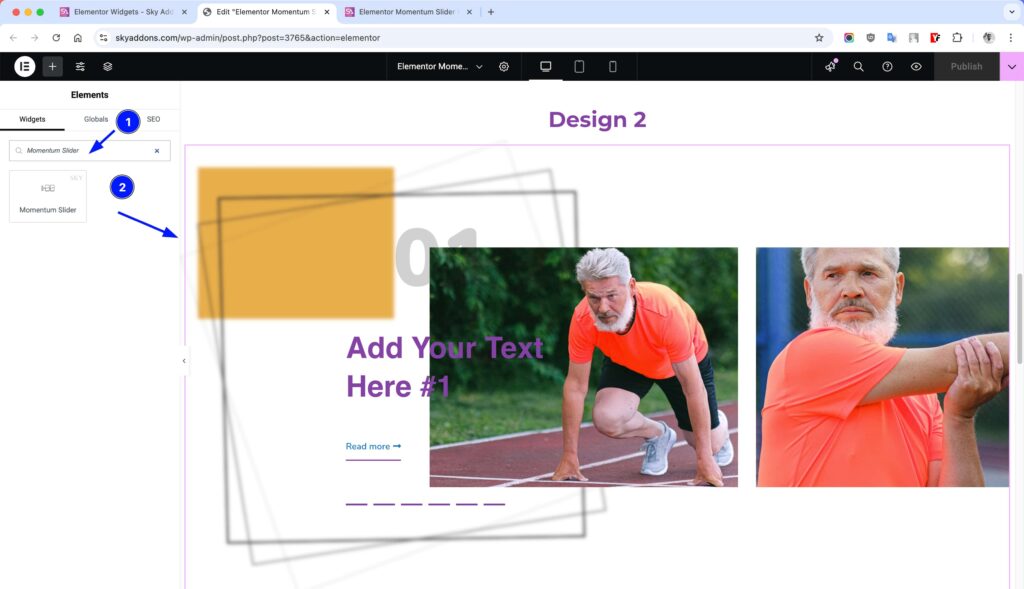Switch to desktop device view
This screenshot has height=589, width=1024.
545,66
